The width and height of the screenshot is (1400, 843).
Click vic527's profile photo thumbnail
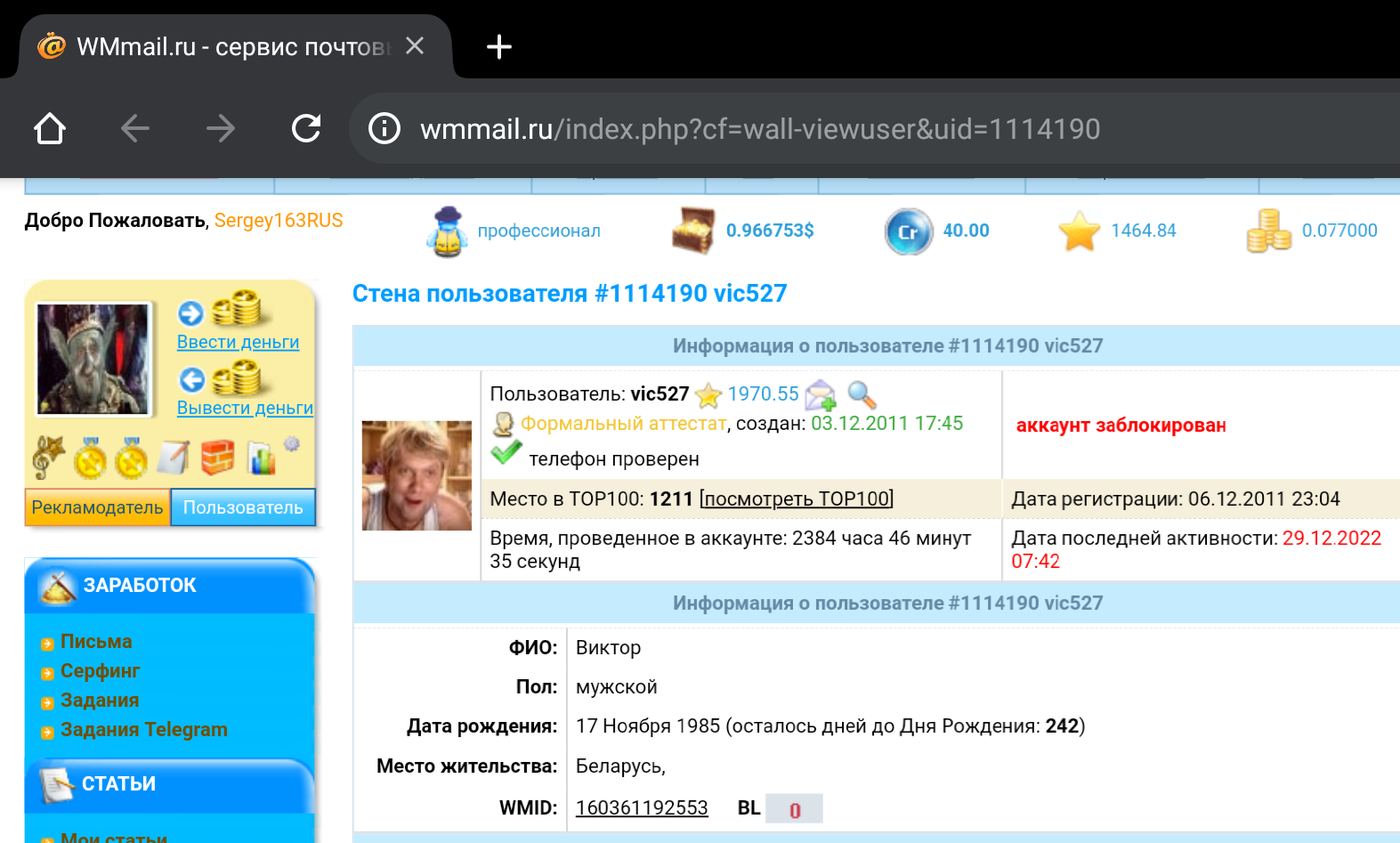tap(417, 475)
